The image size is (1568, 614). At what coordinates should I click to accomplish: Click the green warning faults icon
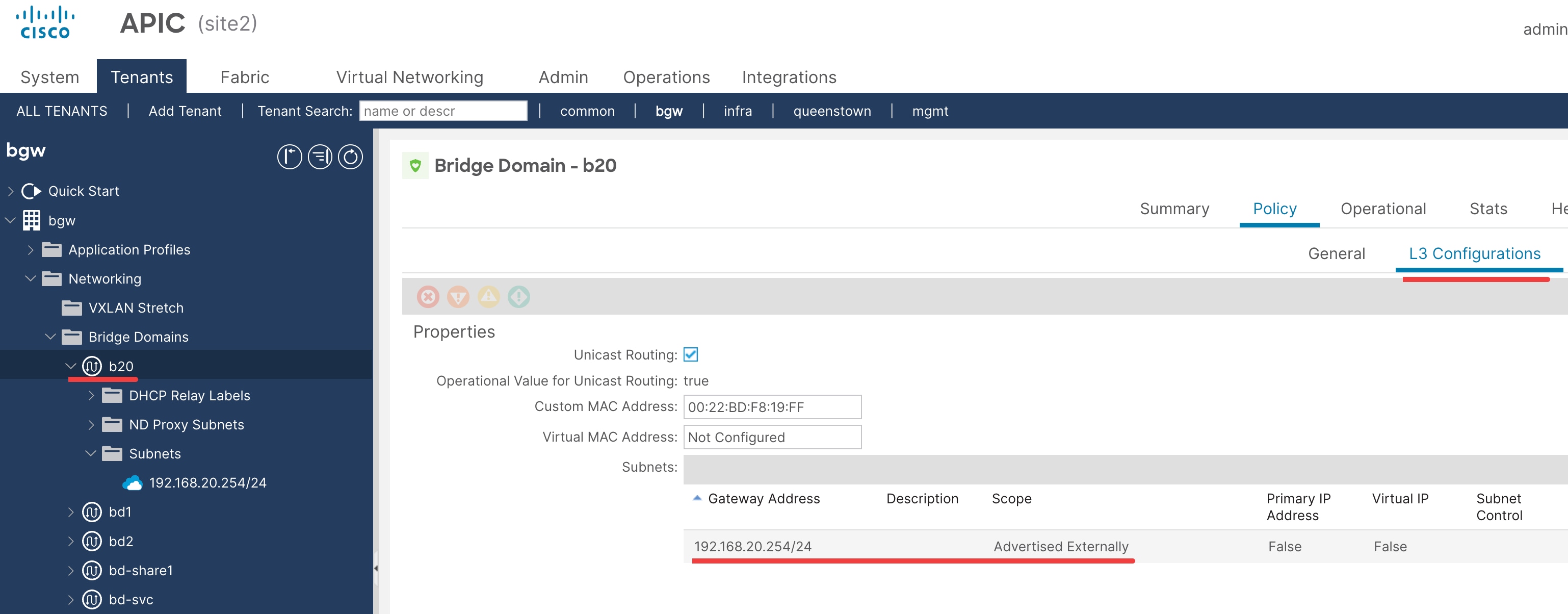click(518, 297)
